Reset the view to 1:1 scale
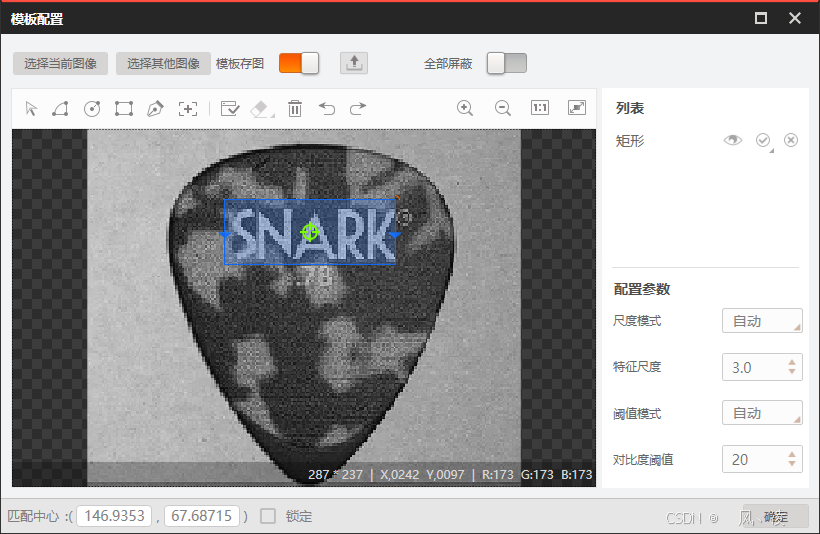This screenshot has height=534, width=820. point(540,108)
